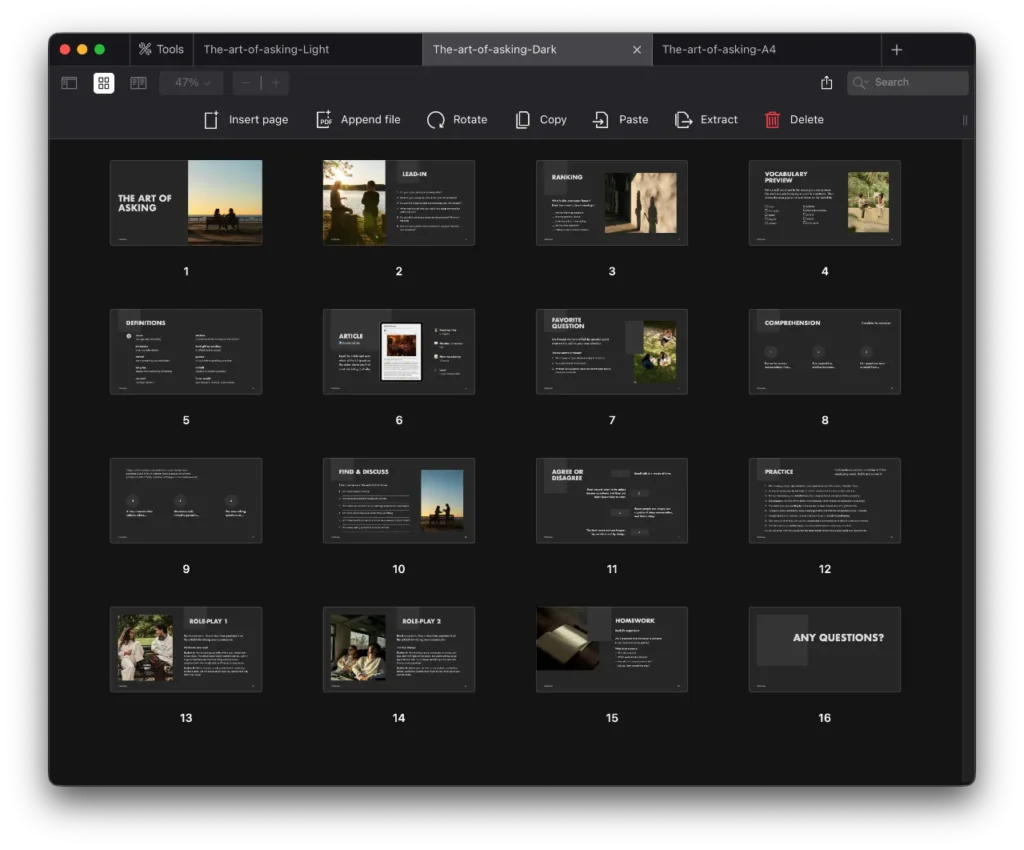Open a new tab with plus button

[897, 49]
